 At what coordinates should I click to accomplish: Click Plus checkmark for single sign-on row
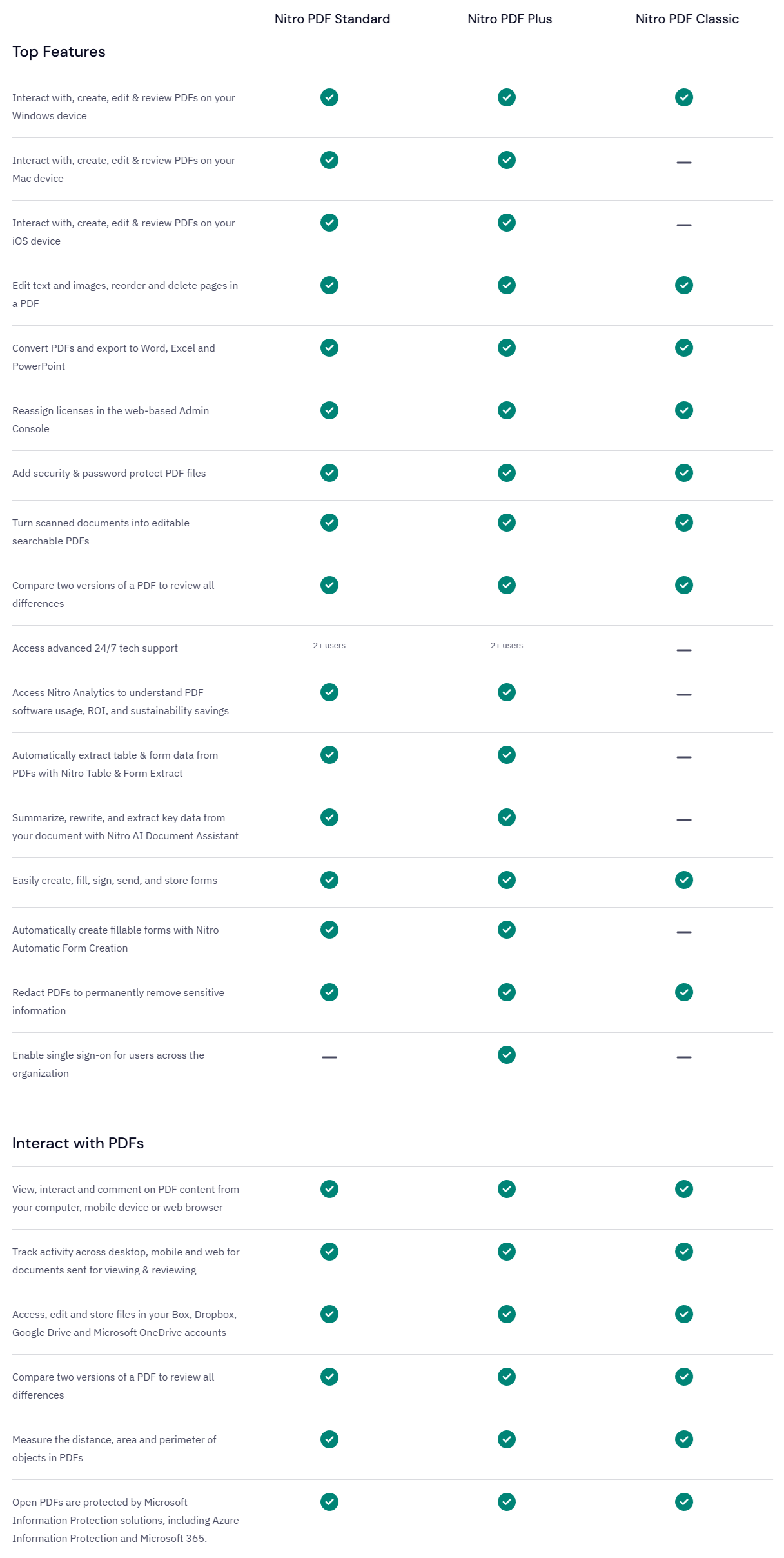[507, 1055]
